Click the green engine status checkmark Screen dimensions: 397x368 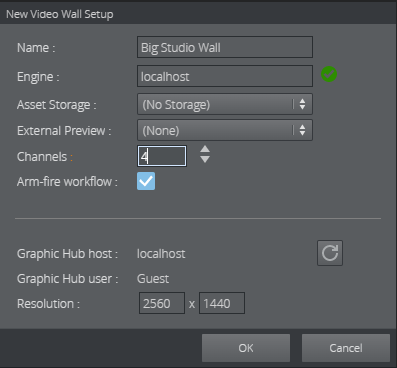[x=329, y=74]
